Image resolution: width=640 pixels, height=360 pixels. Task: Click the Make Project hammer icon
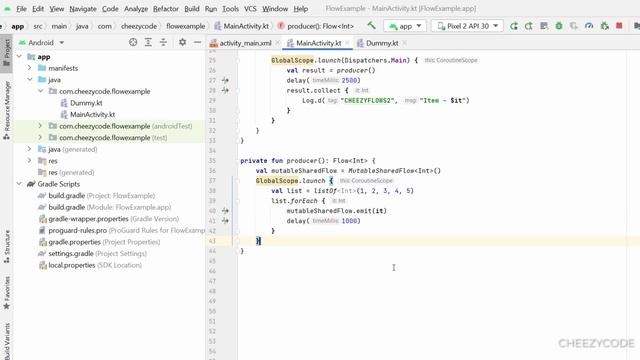click(371, 25)
